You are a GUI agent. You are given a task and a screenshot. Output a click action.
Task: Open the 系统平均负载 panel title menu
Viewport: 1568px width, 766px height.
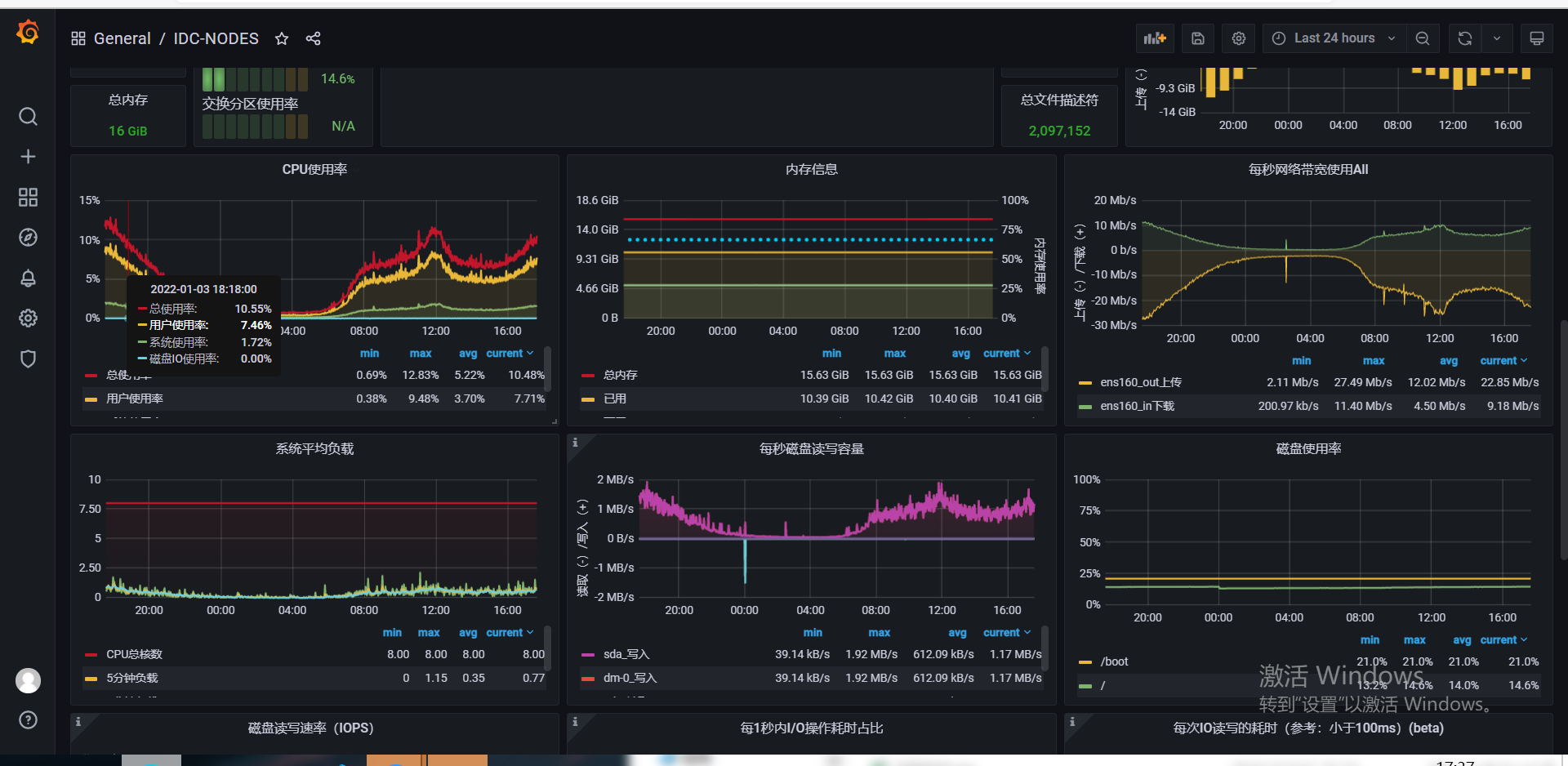click(x=314, y=449)
